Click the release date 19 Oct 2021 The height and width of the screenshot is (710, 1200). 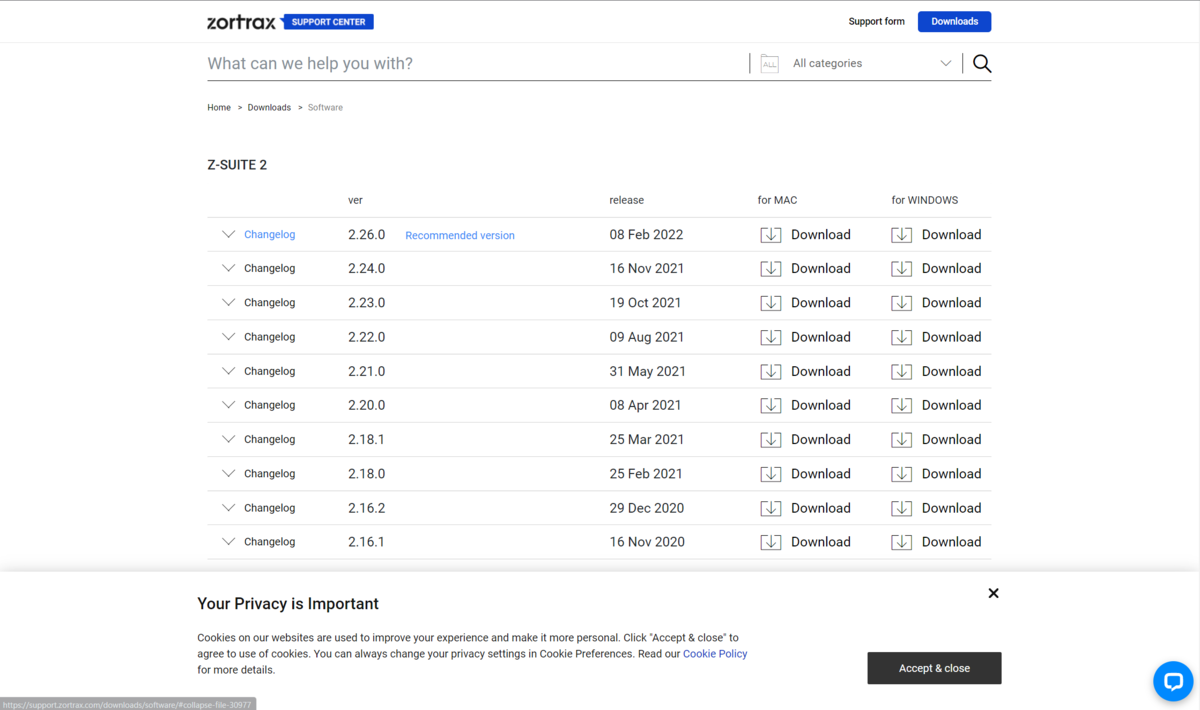coord(645,303)
